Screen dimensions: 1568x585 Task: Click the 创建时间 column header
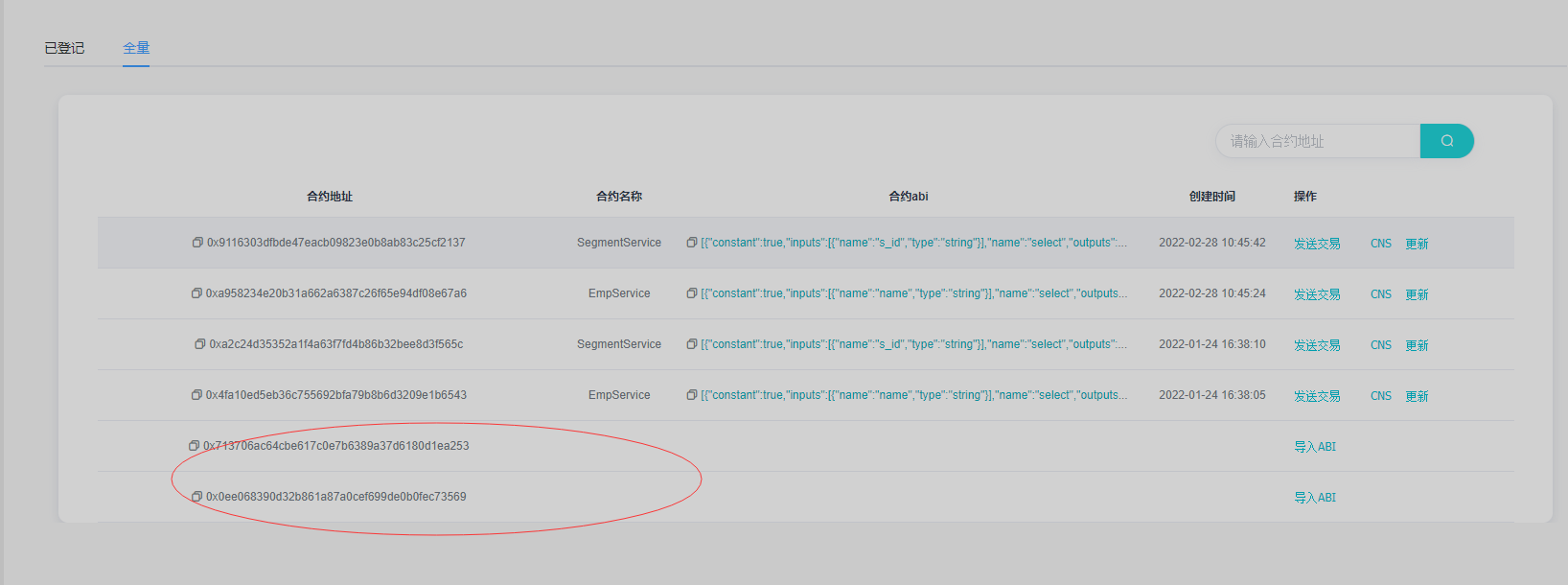click(x=1212, y=197)
